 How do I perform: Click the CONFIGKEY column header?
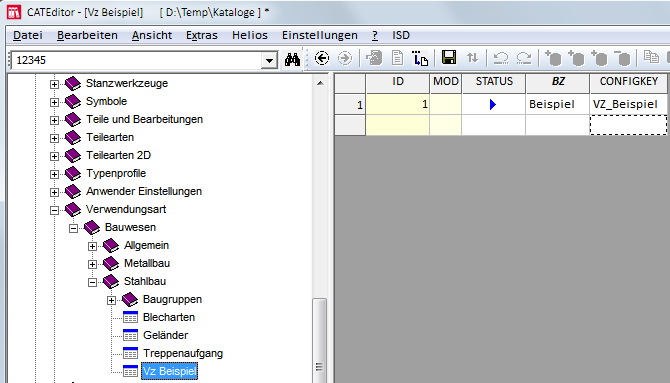tap(629, 83)
